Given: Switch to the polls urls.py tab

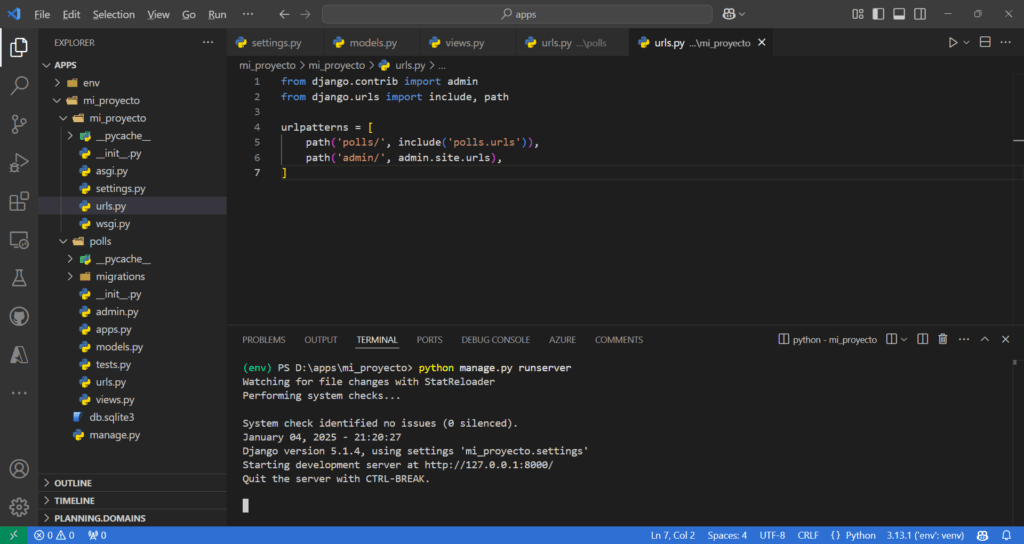Looking at the screenshot, I should [573, 42].
